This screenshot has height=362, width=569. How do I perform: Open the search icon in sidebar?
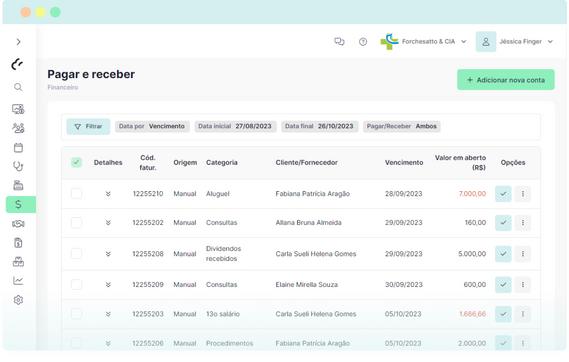pyautogui.click(x=18, y=87)
